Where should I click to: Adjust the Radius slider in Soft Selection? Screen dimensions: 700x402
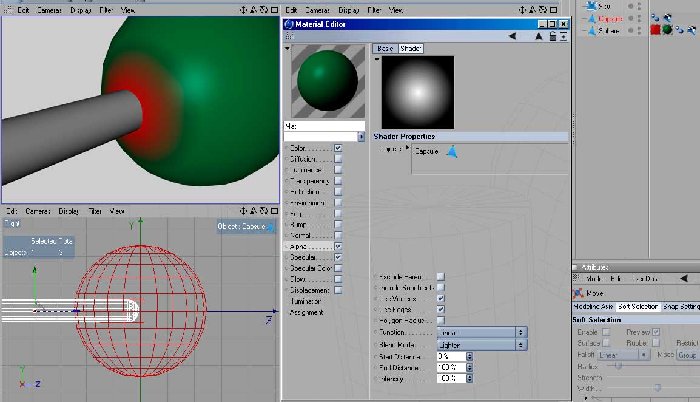(618, 366)
